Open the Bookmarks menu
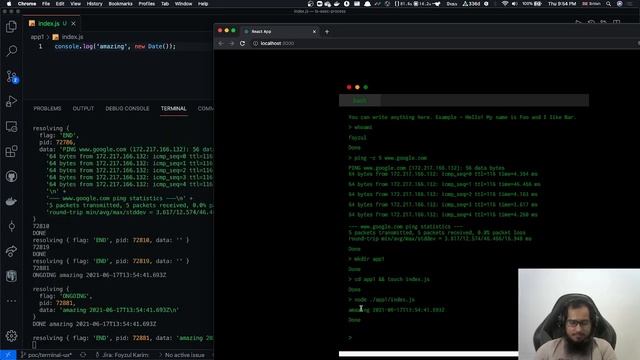This screenshot has width=640, height=360. pyautogui.click(x=120, y=4)
